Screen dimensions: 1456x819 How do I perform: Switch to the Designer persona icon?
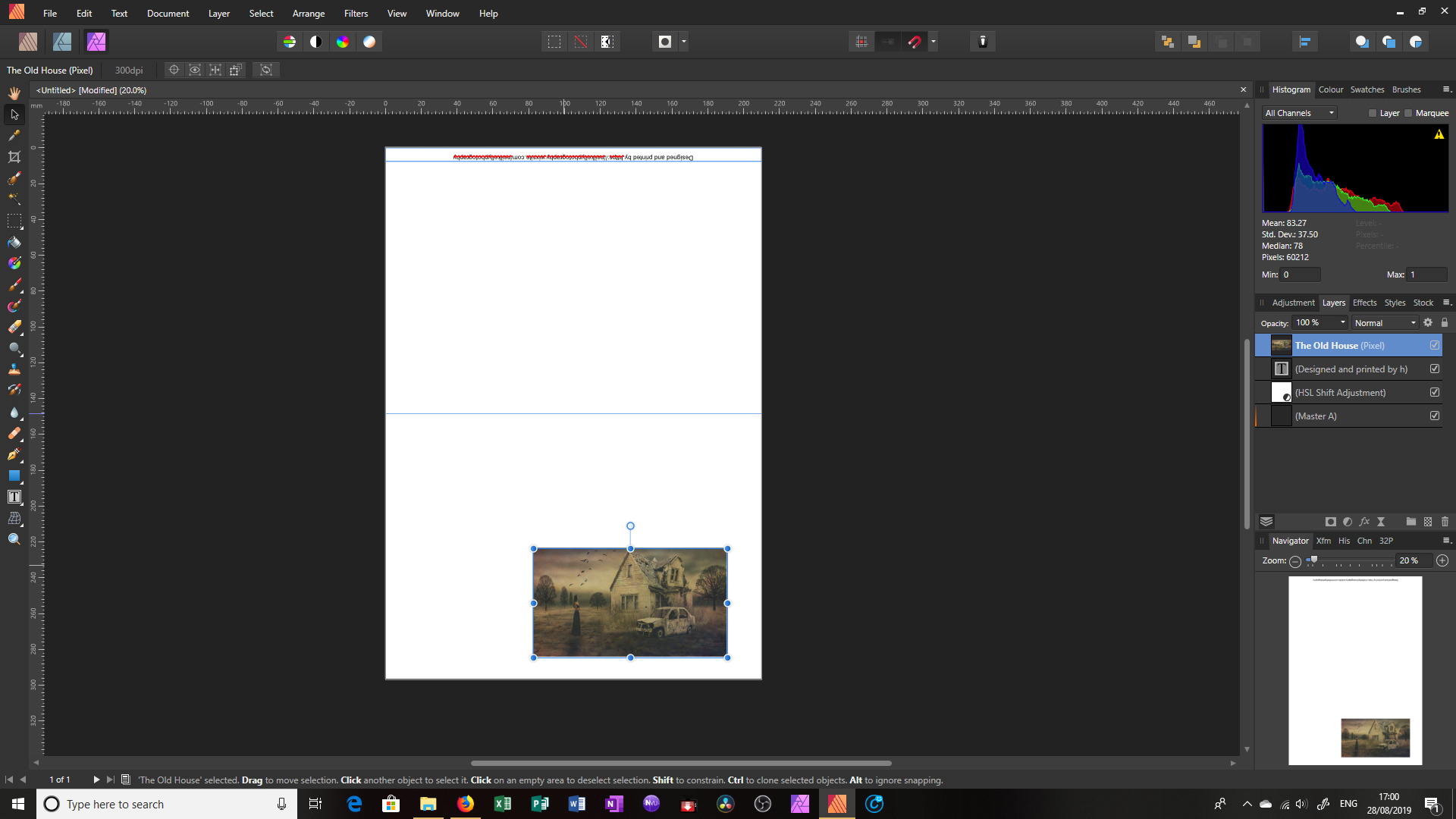tap(62, 42)
